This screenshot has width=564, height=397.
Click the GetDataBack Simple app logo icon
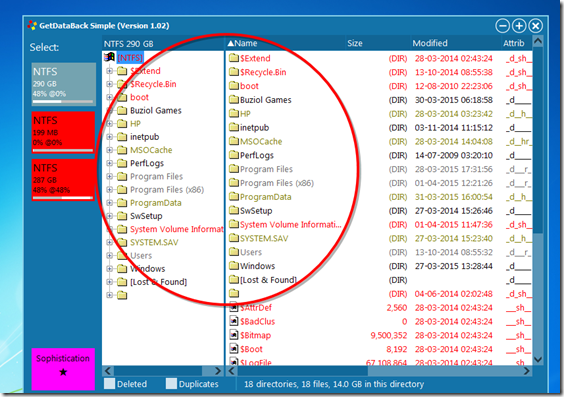click(32, 26)
